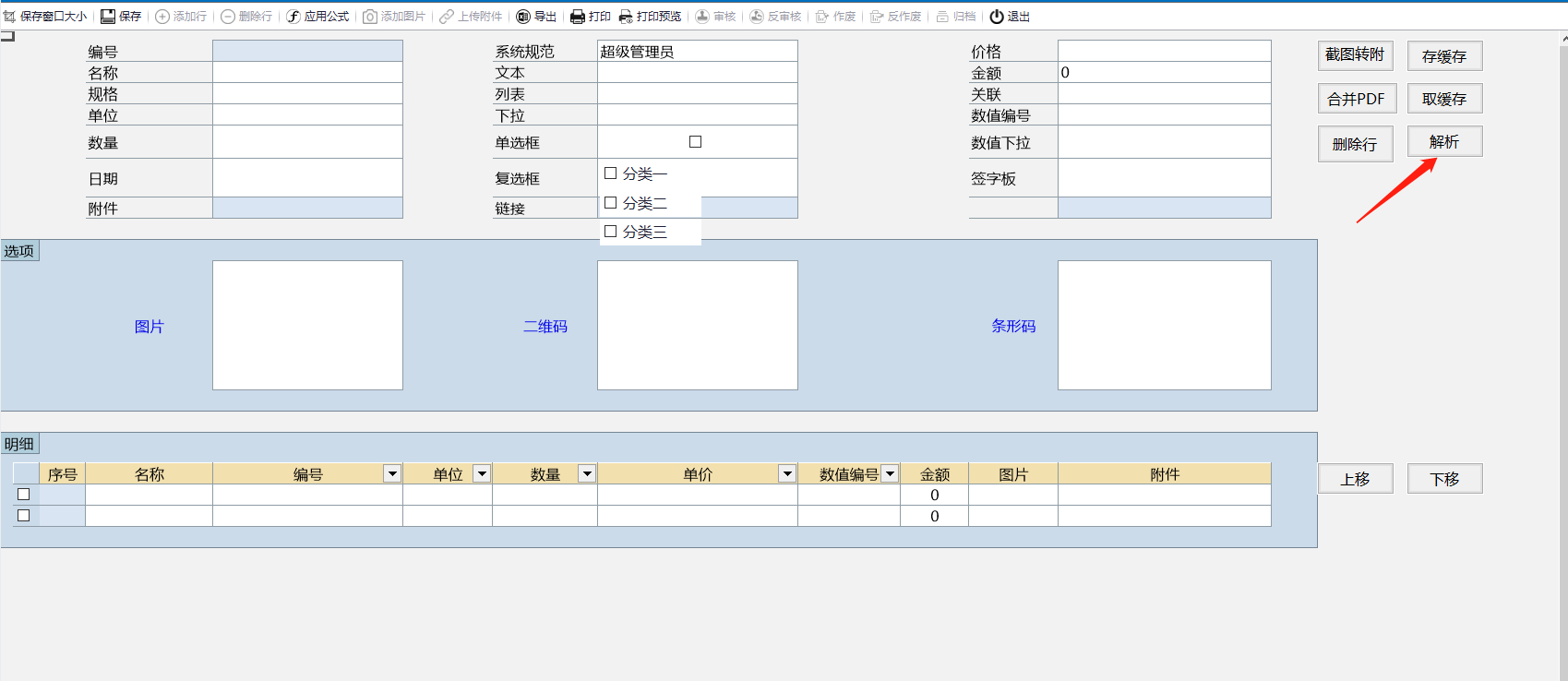The width and height of the screenshot is (1568, 681).
Task: Click the 保存 floppy disk icon
Action: (108, 17)
